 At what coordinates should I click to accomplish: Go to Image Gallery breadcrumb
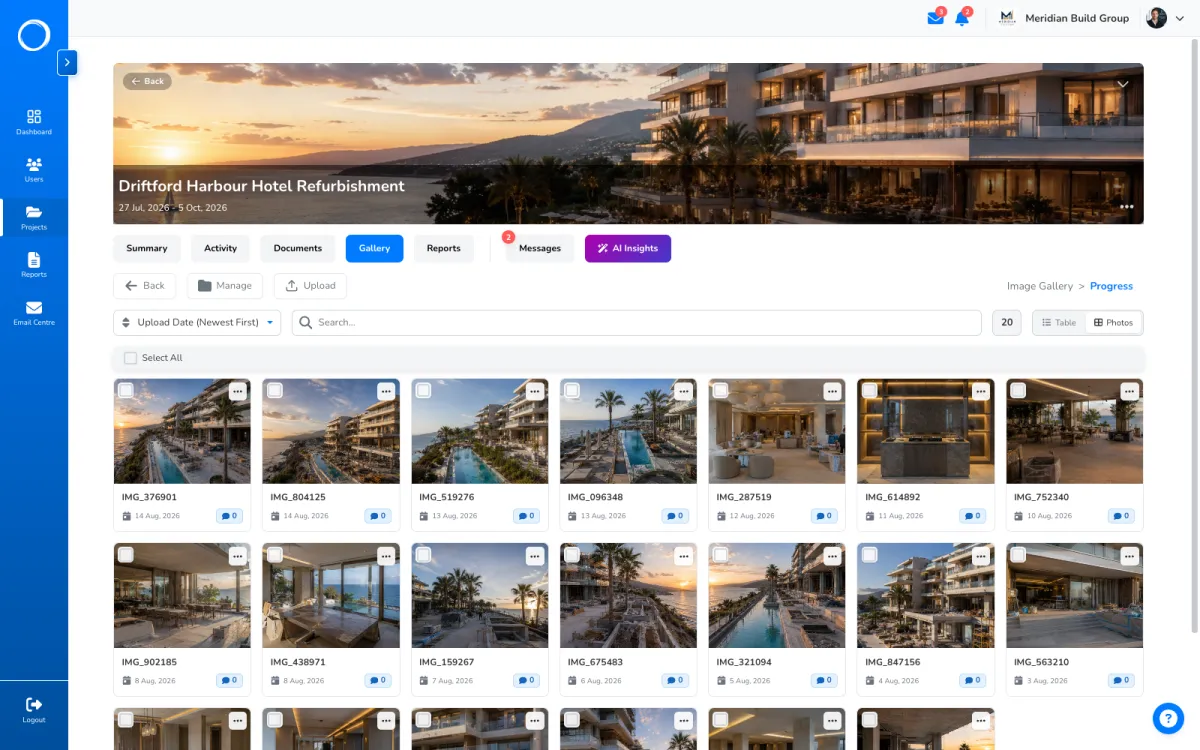tap(1040, 286)
